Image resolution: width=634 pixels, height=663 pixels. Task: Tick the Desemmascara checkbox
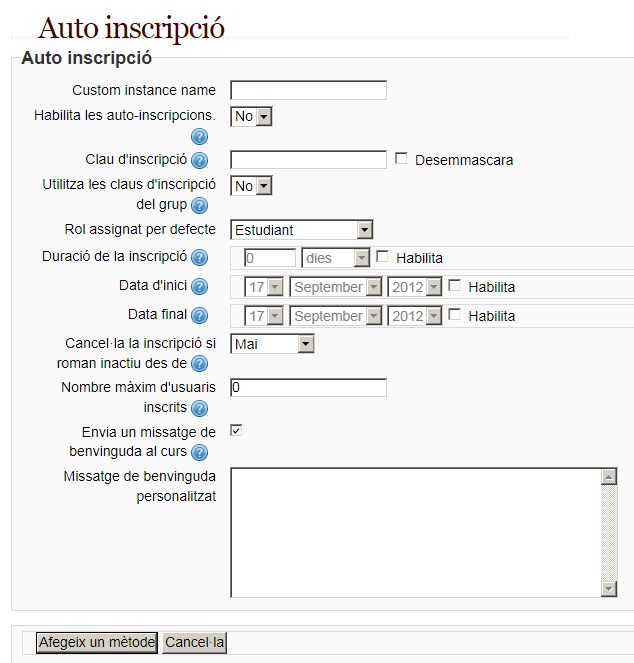tap(401, 159)
